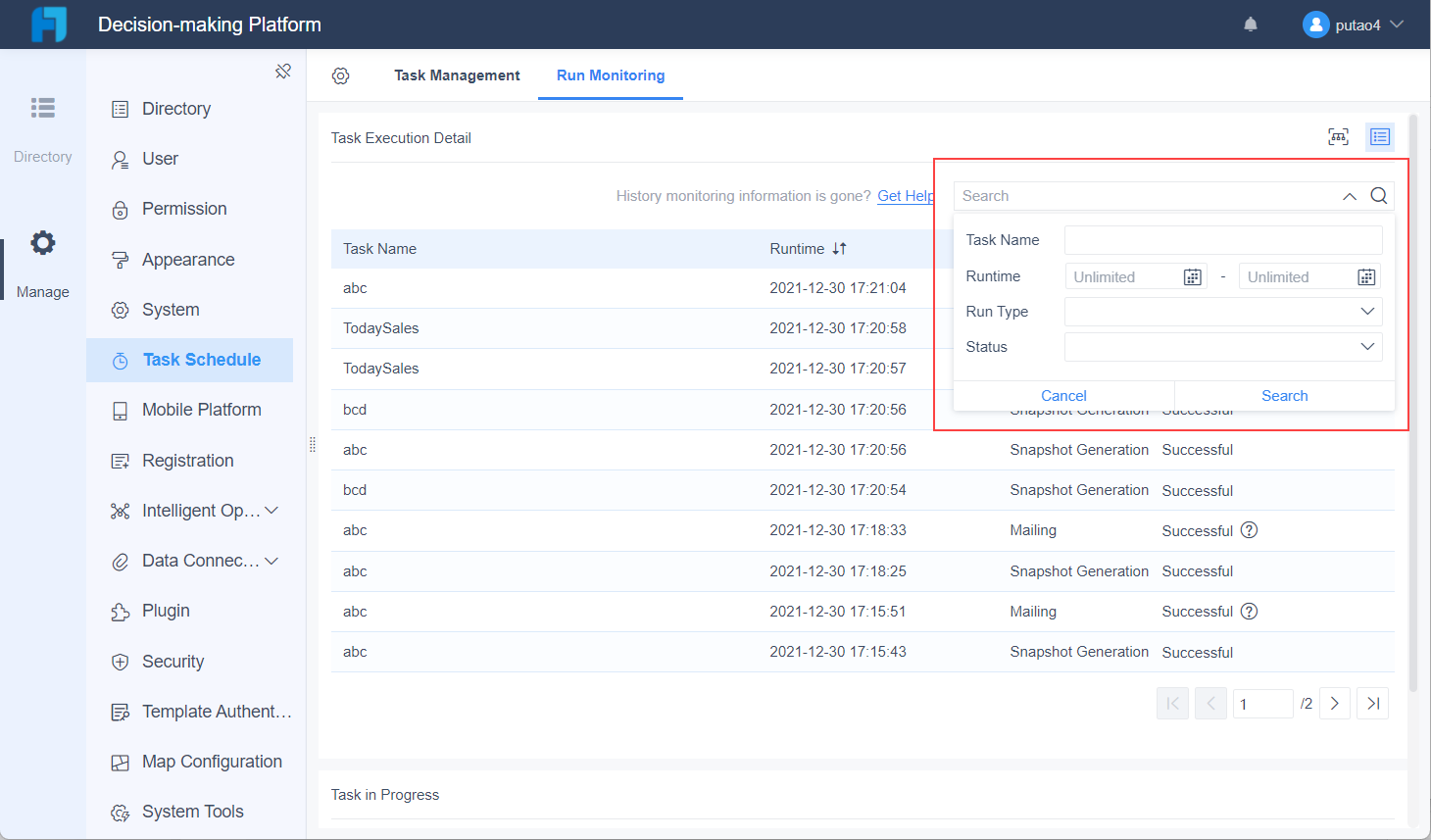
Task: Click the pin icon atop the sidebar
Action: [283, 71]
